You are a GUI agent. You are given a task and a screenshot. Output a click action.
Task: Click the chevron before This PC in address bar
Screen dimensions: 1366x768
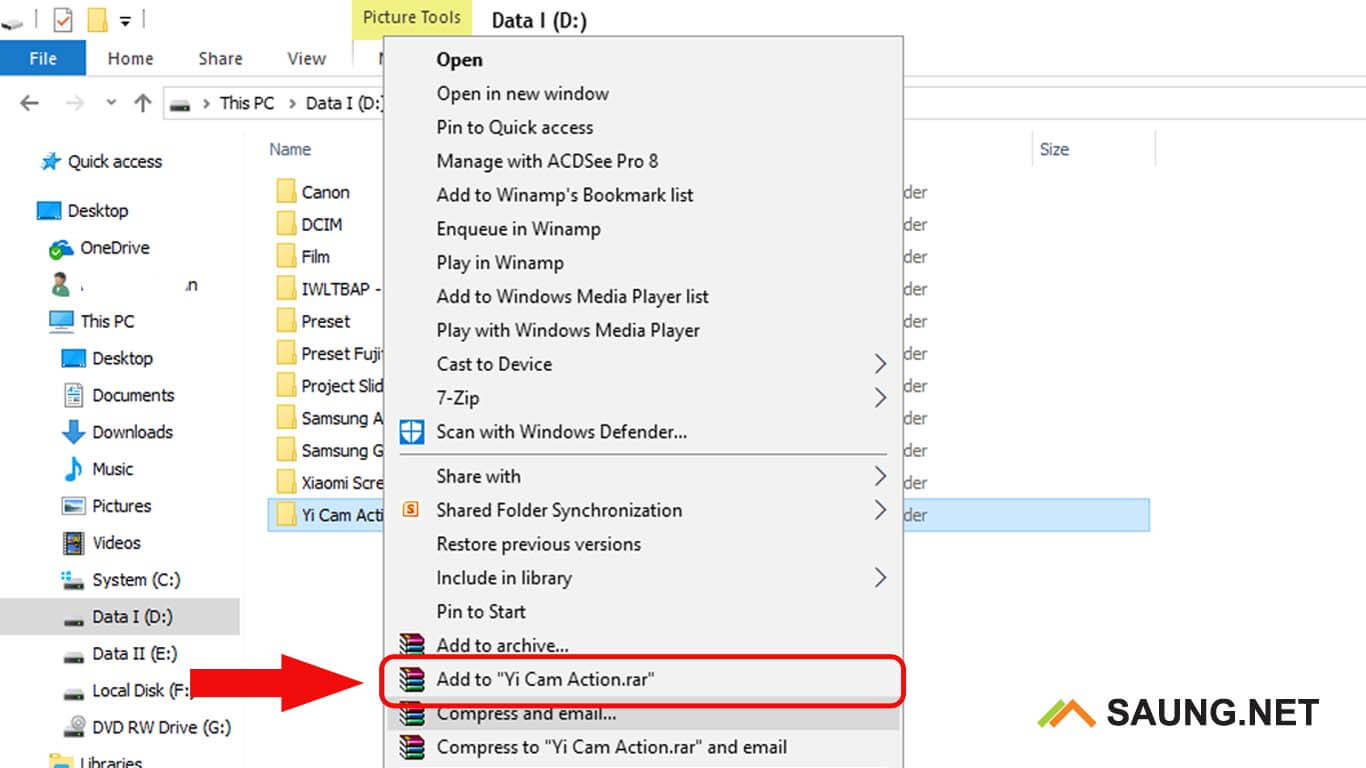[x=206, y=103]
